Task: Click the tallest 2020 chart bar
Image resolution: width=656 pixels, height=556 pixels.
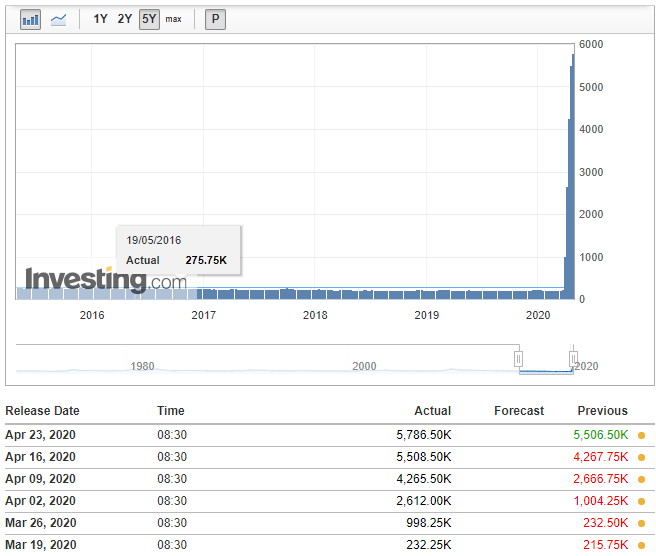Action: click(573, 177)
